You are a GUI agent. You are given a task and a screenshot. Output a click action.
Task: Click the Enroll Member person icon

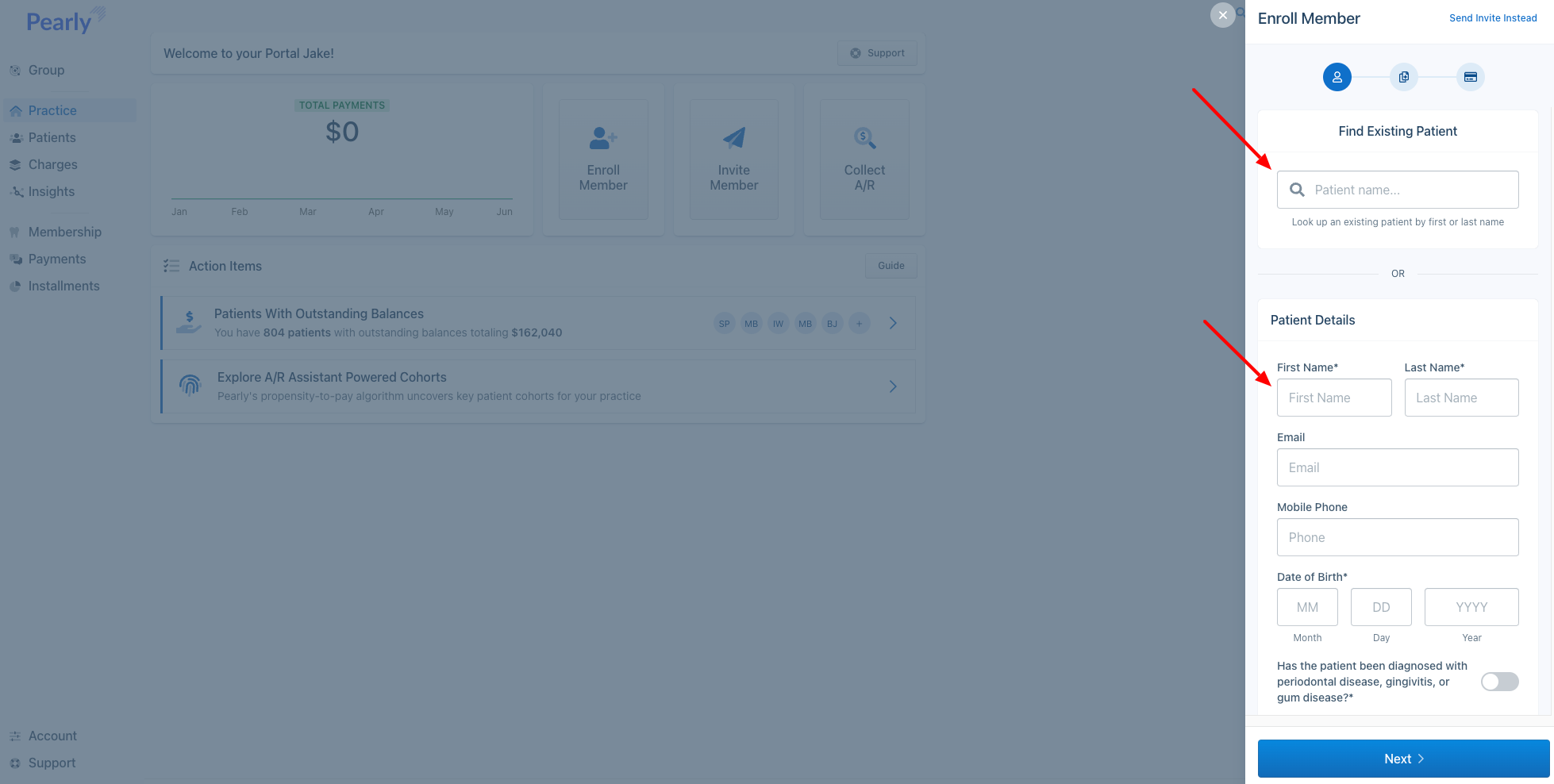click(x=602, y=138)
